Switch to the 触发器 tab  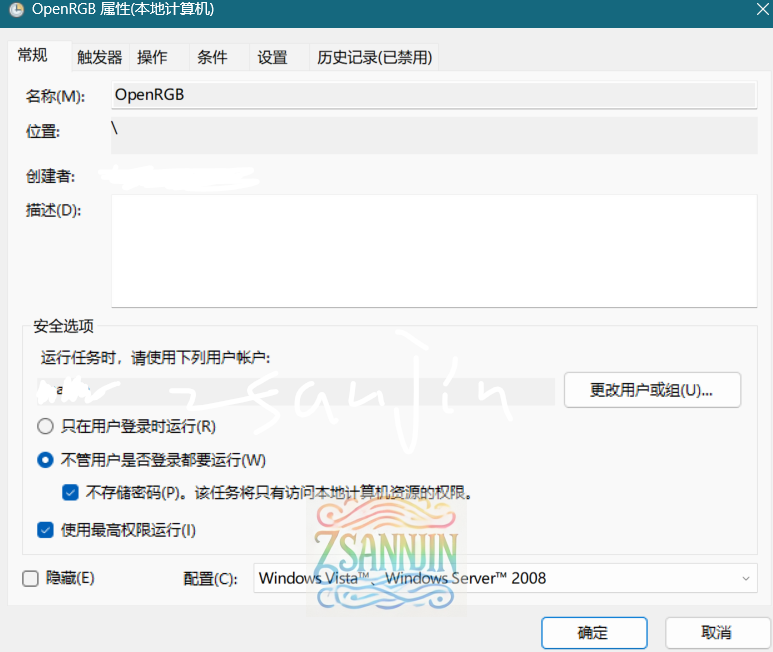click(100, 57)
